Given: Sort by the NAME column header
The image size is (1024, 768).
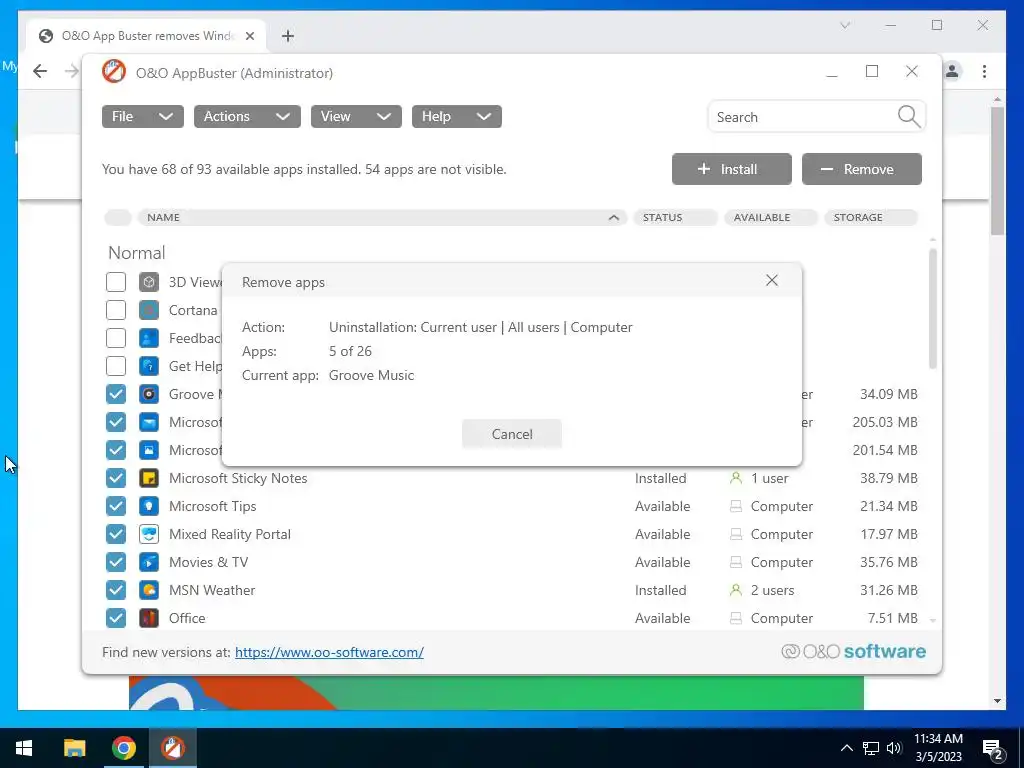Looking at the screenshot, I should 382,217.
